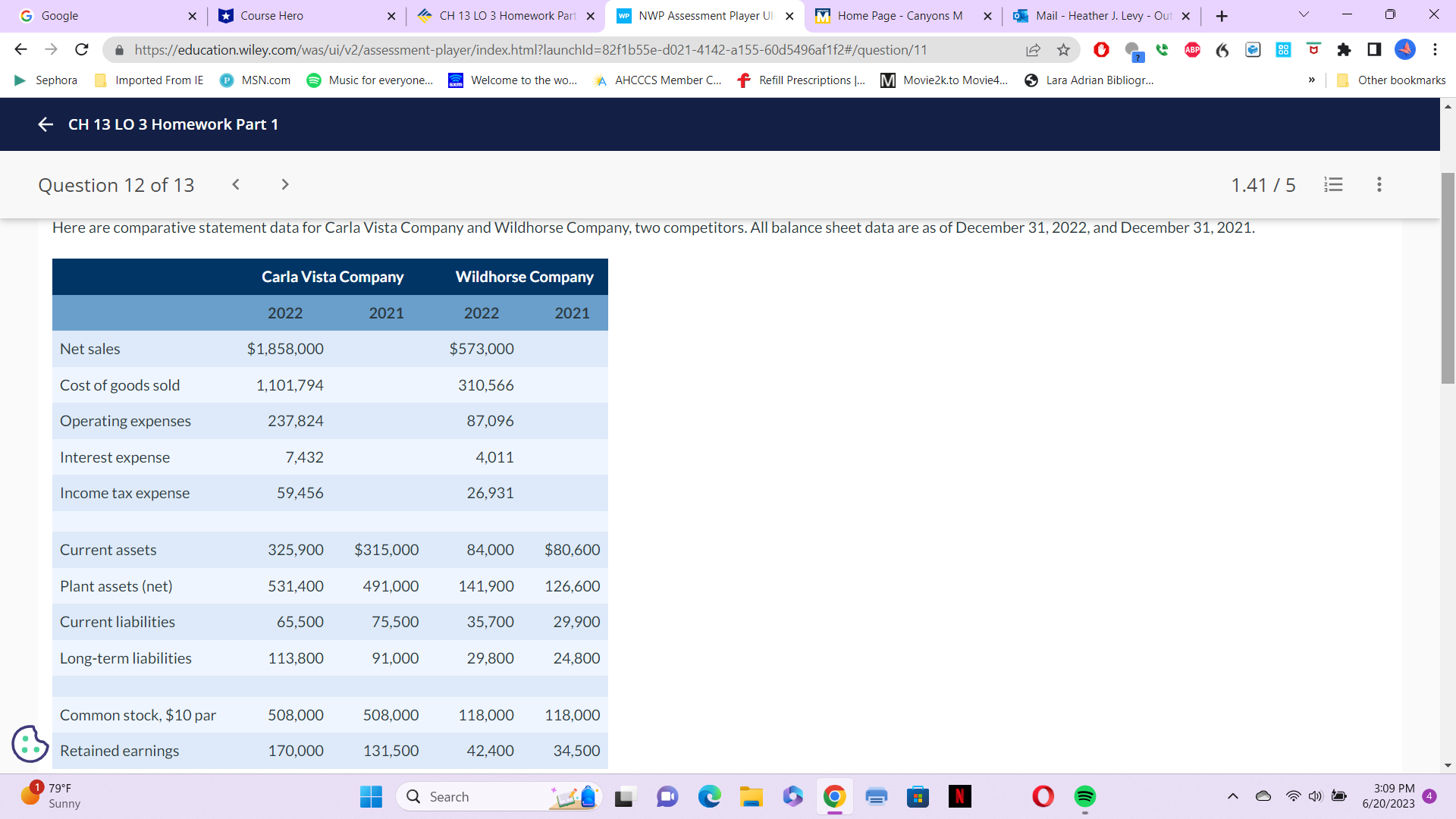
Task: Open Spotify from the taskbar
Action: click(1084, 796)
